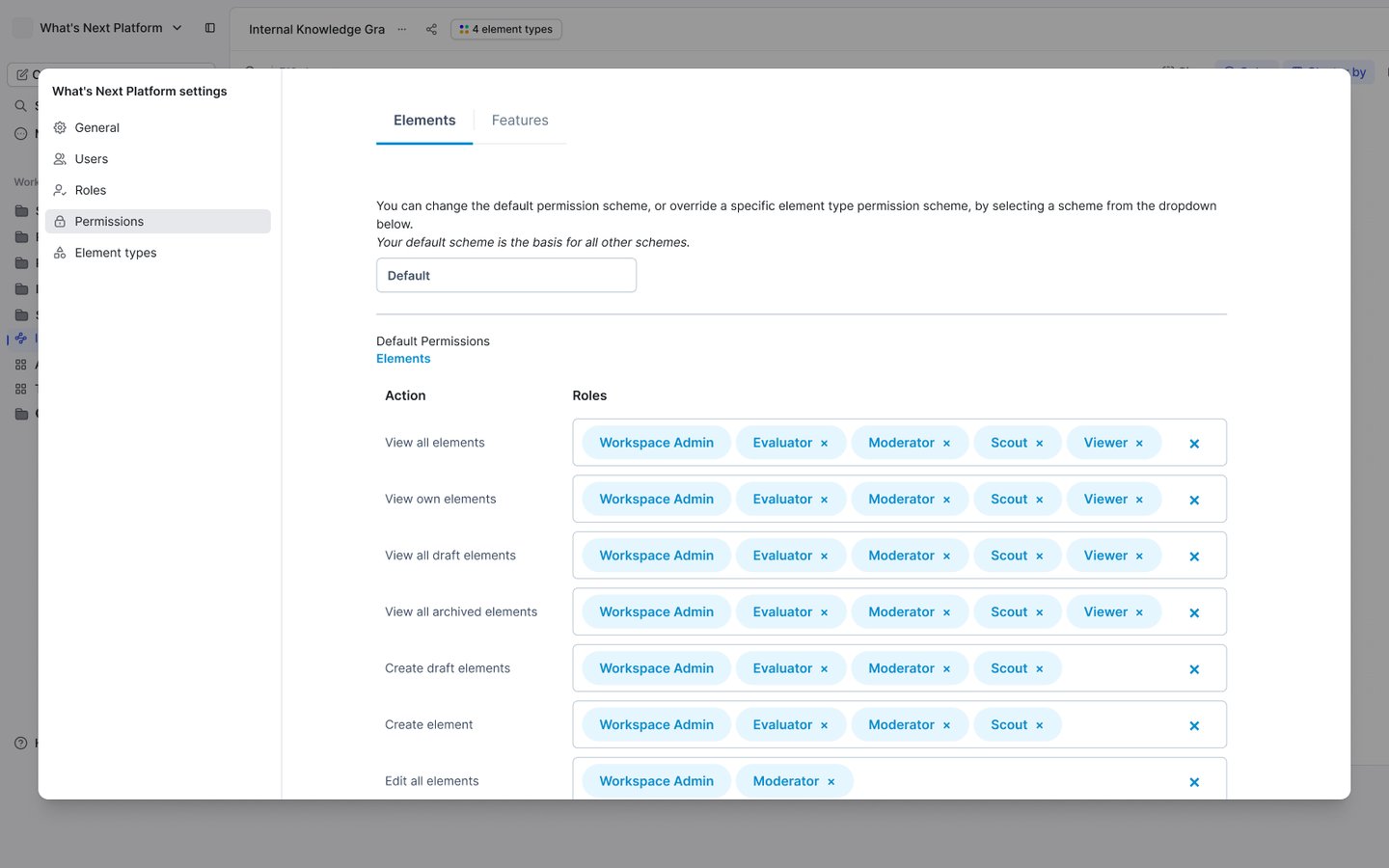Remove Viewer from View all draft elements

[1139, 556]
